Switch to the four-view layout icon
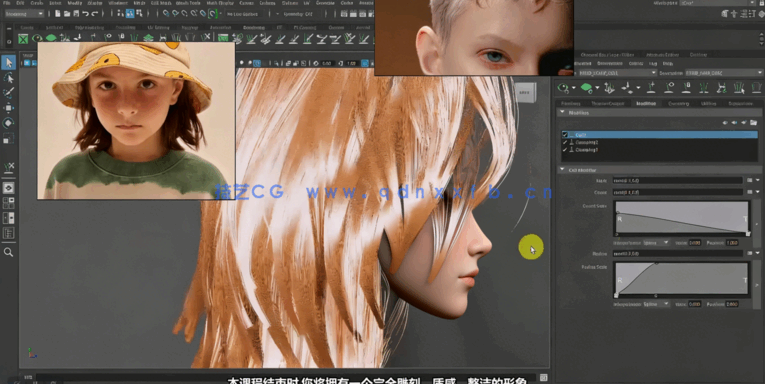This screenshot has width=765, height=384. 8,203
